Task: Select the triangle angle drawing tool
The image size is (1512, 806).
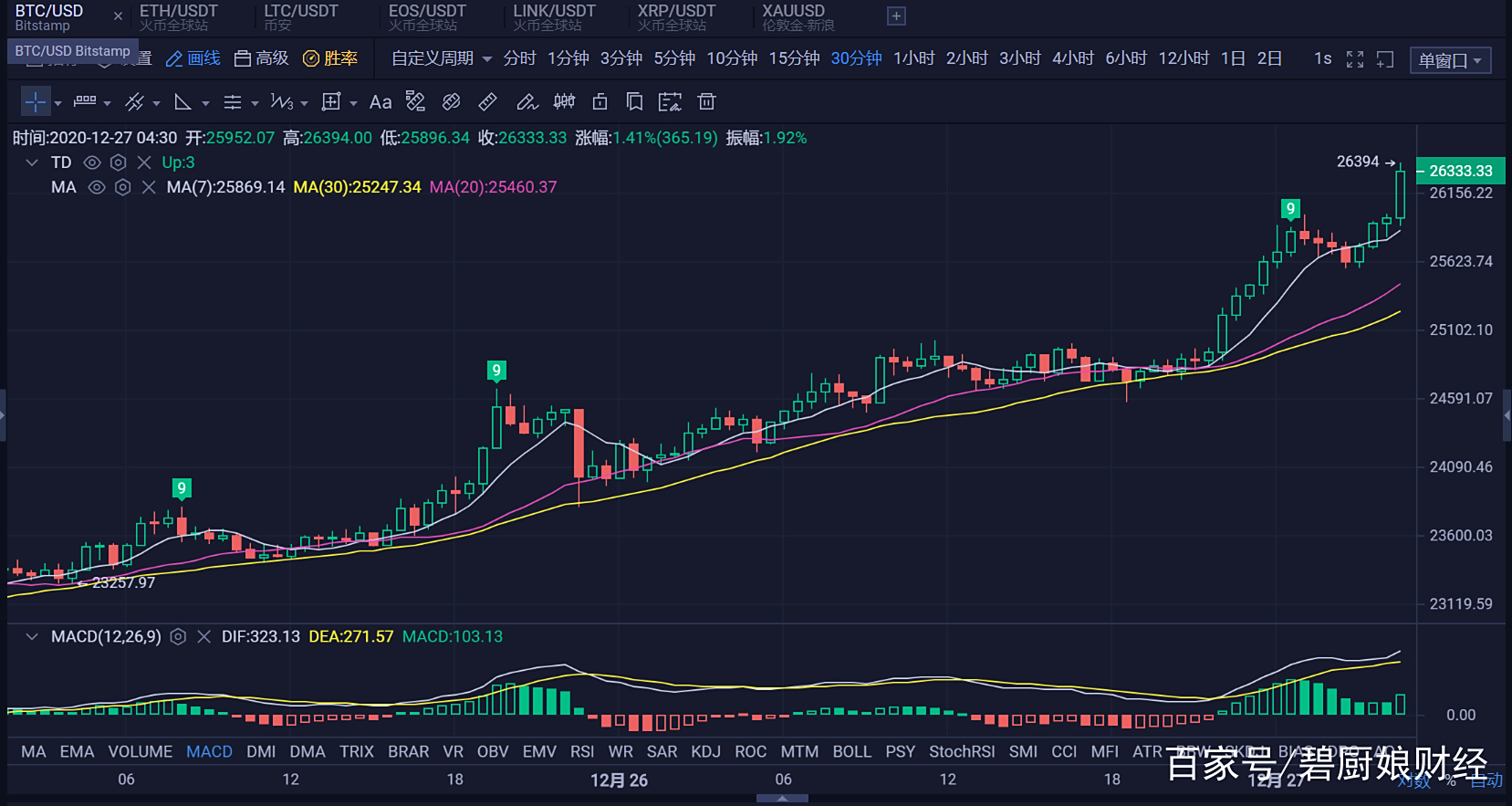Action: click(x=182, y=102)
